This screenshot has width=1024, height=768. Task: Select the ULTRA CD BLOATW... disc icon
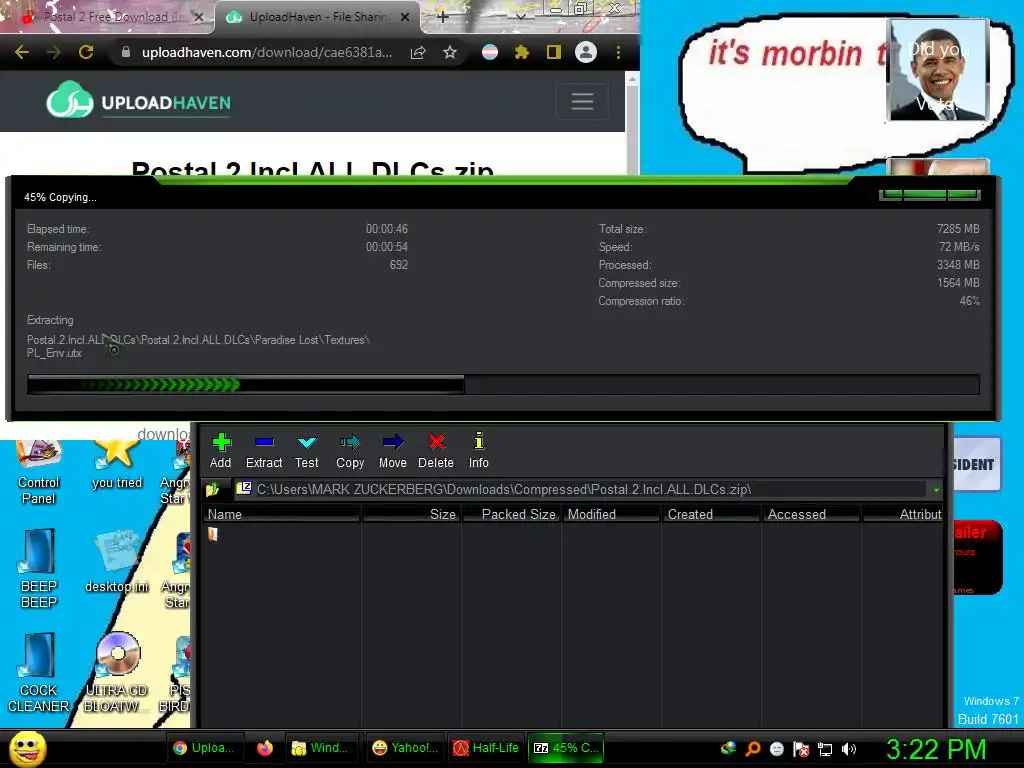pyautogui.click(x=117, y=673)
